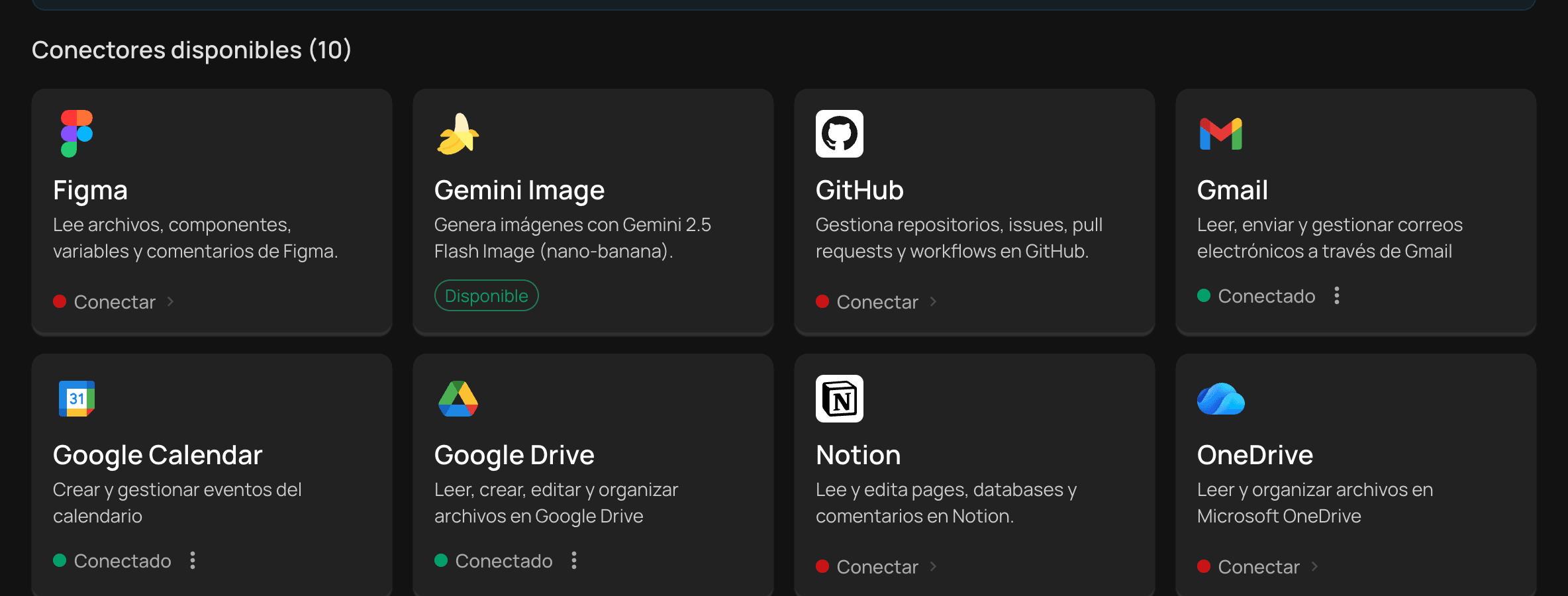Click description 'Gestiona repositorios, issues, pull'
This screenshot has width=1568, height=596.
click(959, 225)
